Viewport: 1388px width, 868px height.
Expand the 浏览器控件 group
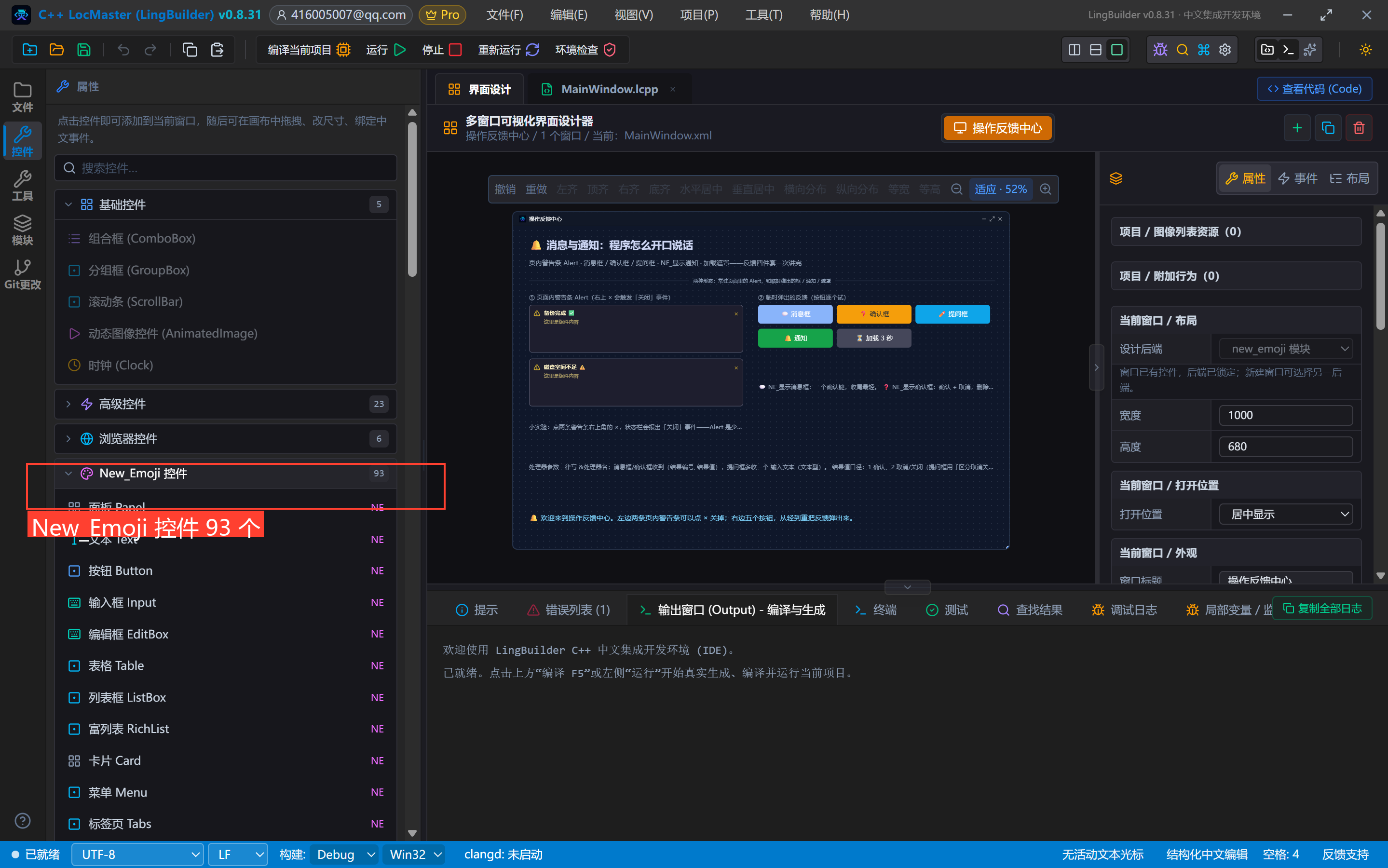click(226, 439)
